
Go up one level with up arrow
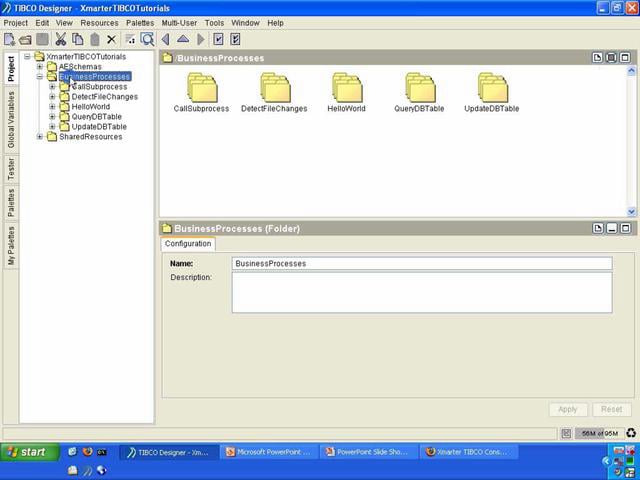point(183,39)
